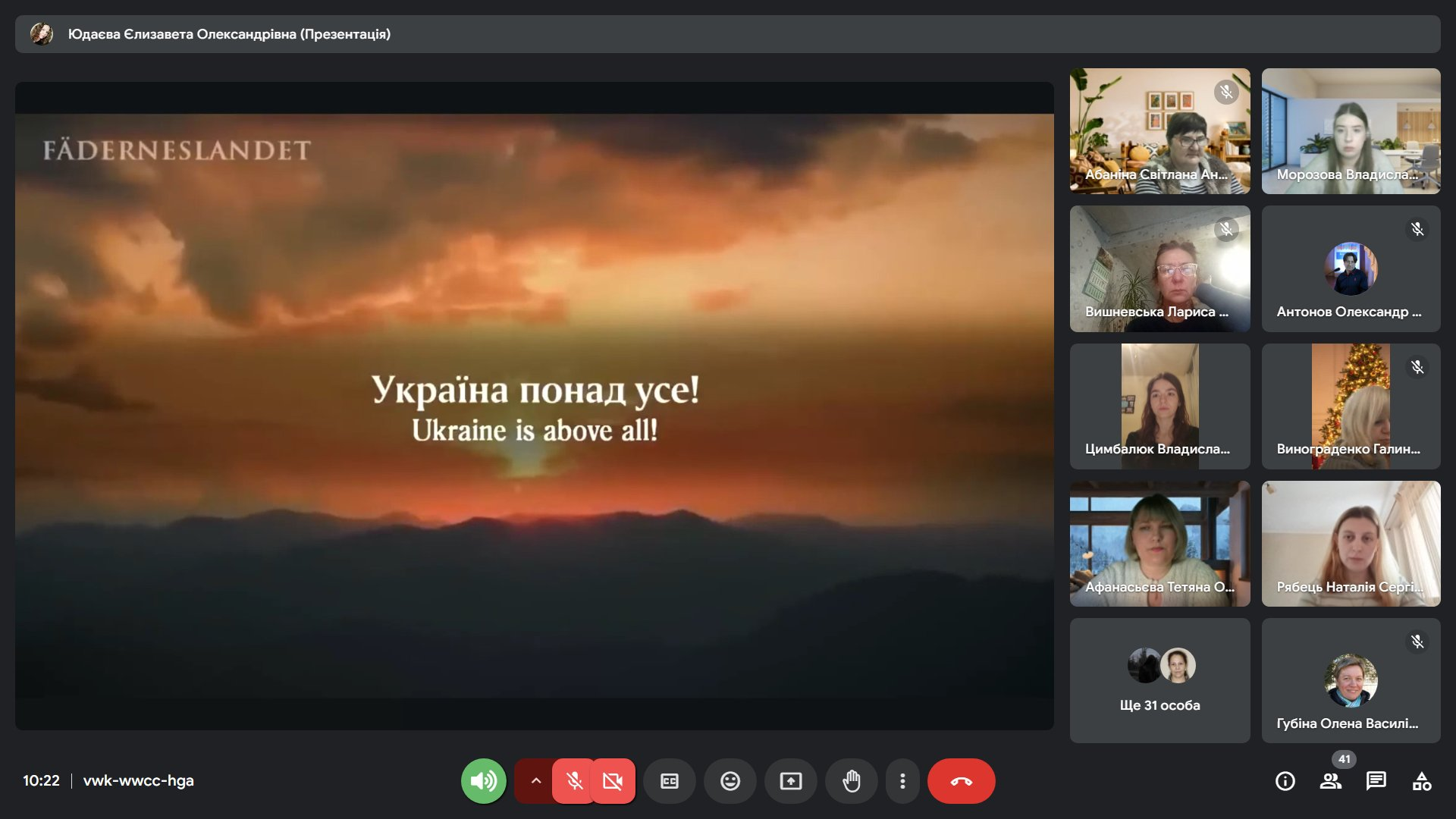
Task: Open the activities panel
Action: click(1422, 780)
